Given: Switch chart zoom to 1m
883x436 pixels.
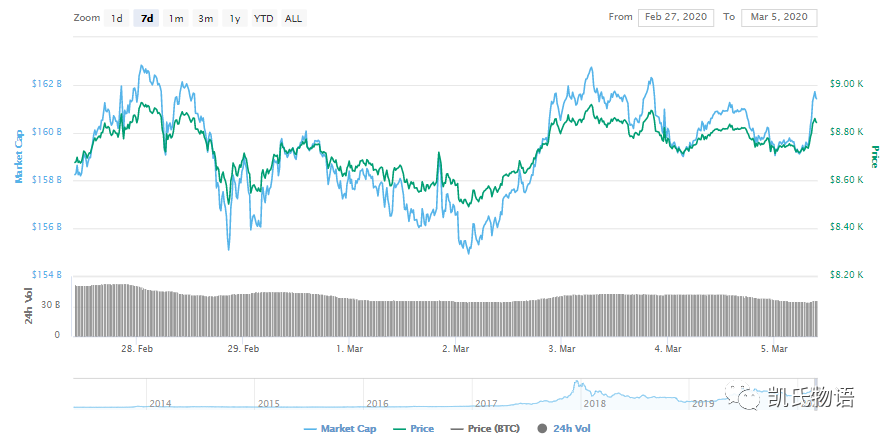Looking at the screenshot, I should click(176, 18).
